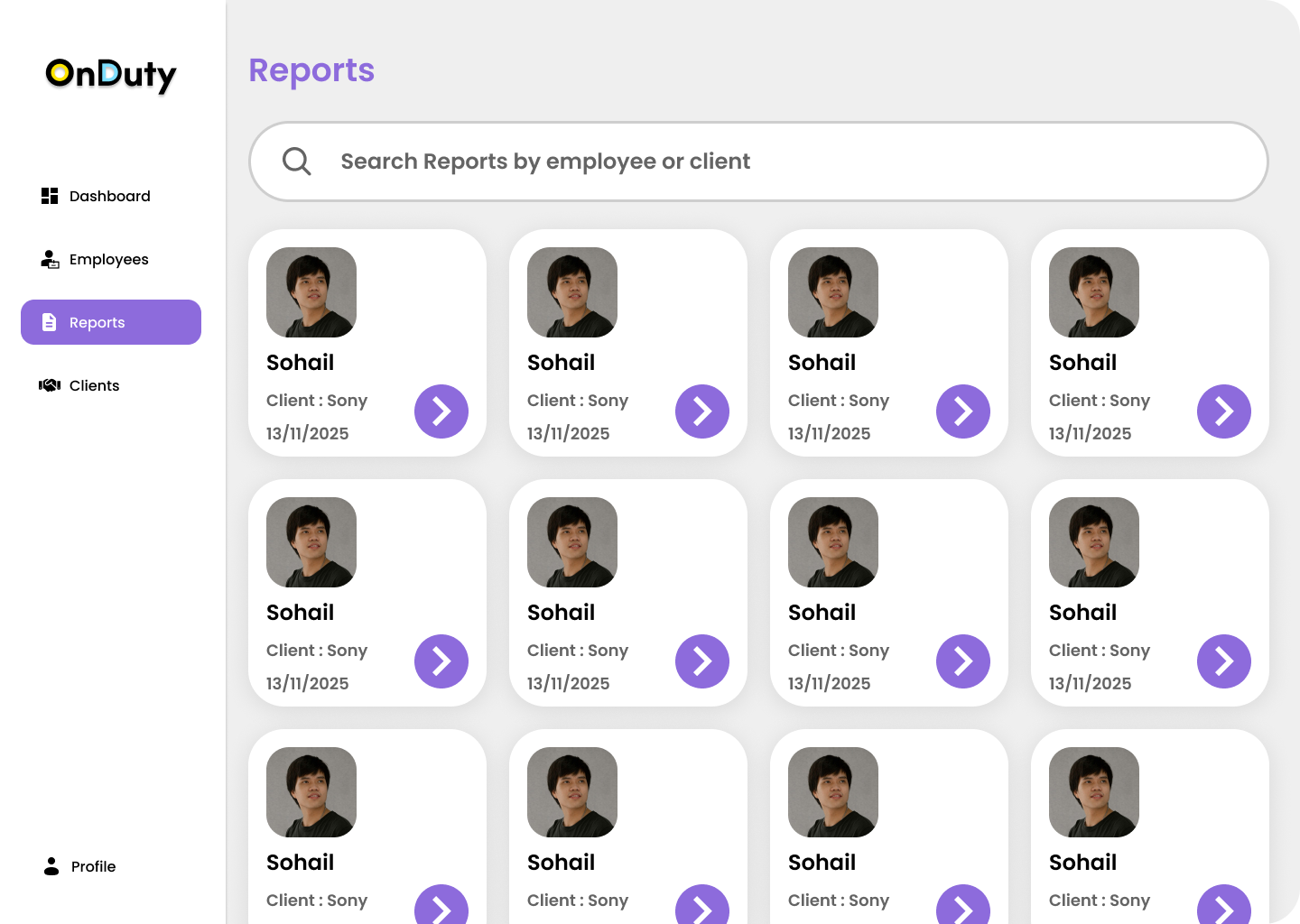Navigate to the Dashboard menu entry

108,195
